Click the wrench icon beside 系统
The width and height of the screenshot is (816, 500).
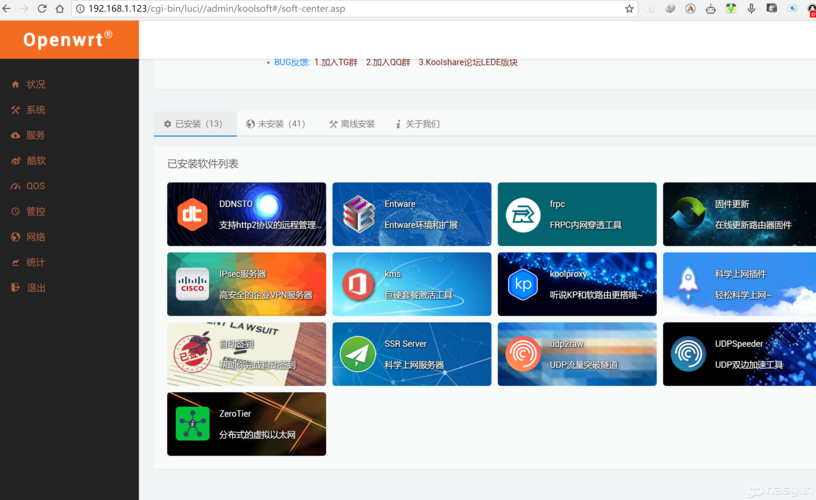click(15, 110)
